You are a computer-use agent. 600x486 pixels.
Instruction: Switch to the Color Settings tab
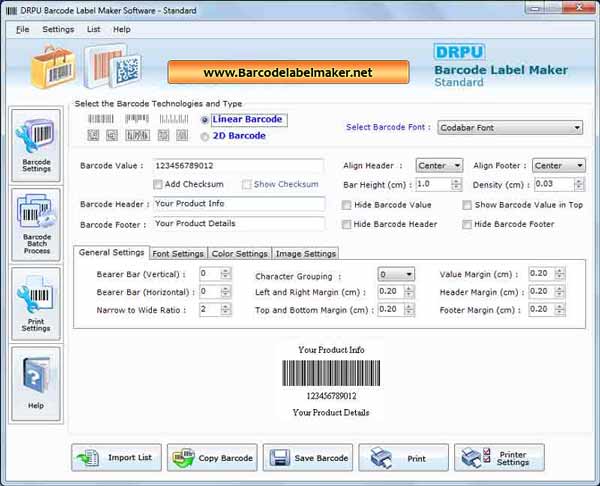(x=240, y=253)
